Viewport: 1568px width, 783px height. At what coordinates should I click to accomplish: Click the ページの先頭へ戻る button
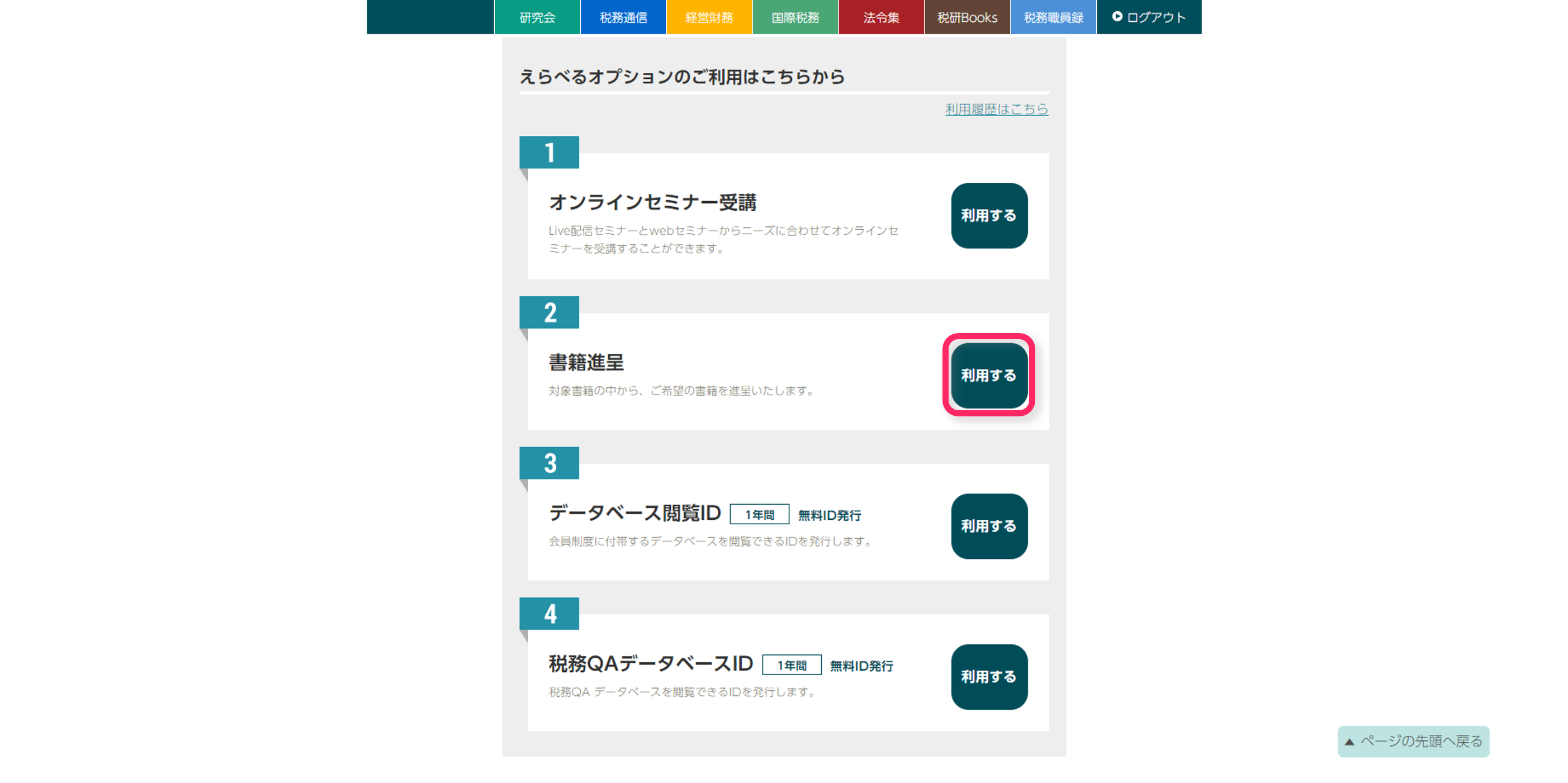click(1413, 742)
